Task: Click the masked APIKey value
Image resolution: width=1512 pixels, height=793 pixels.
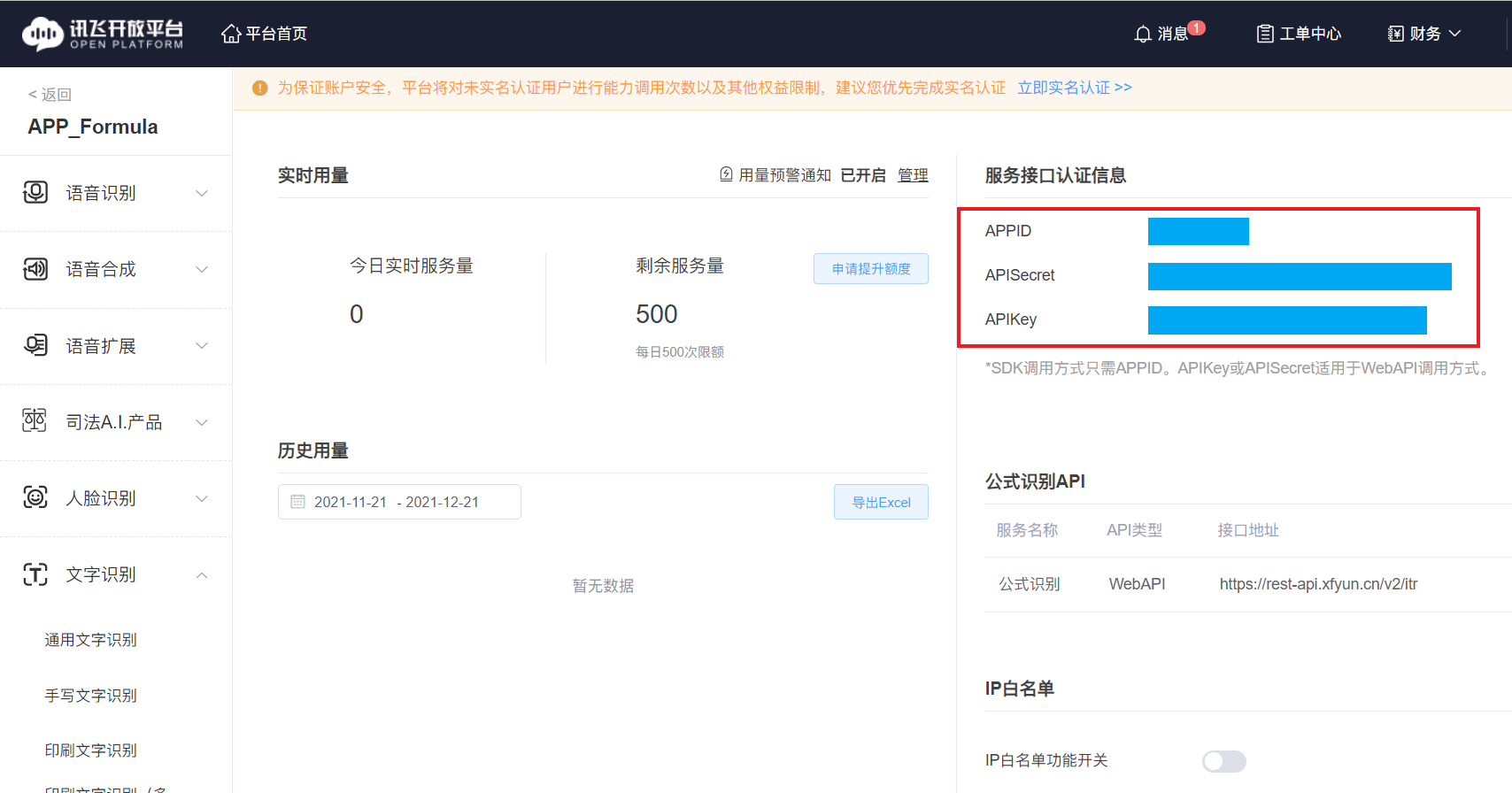Action: pos(1287,320)
